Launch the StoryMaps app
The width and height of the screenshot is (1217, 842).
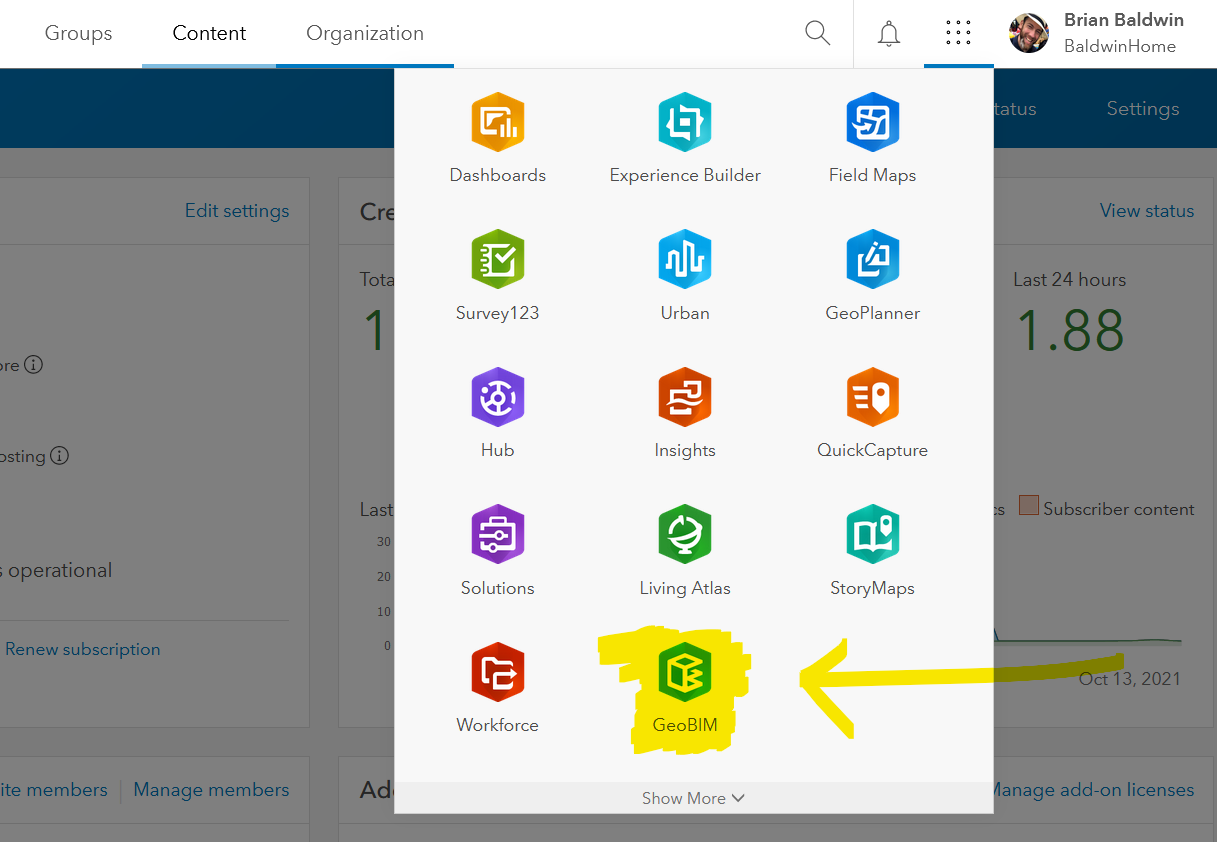(872, 551)
